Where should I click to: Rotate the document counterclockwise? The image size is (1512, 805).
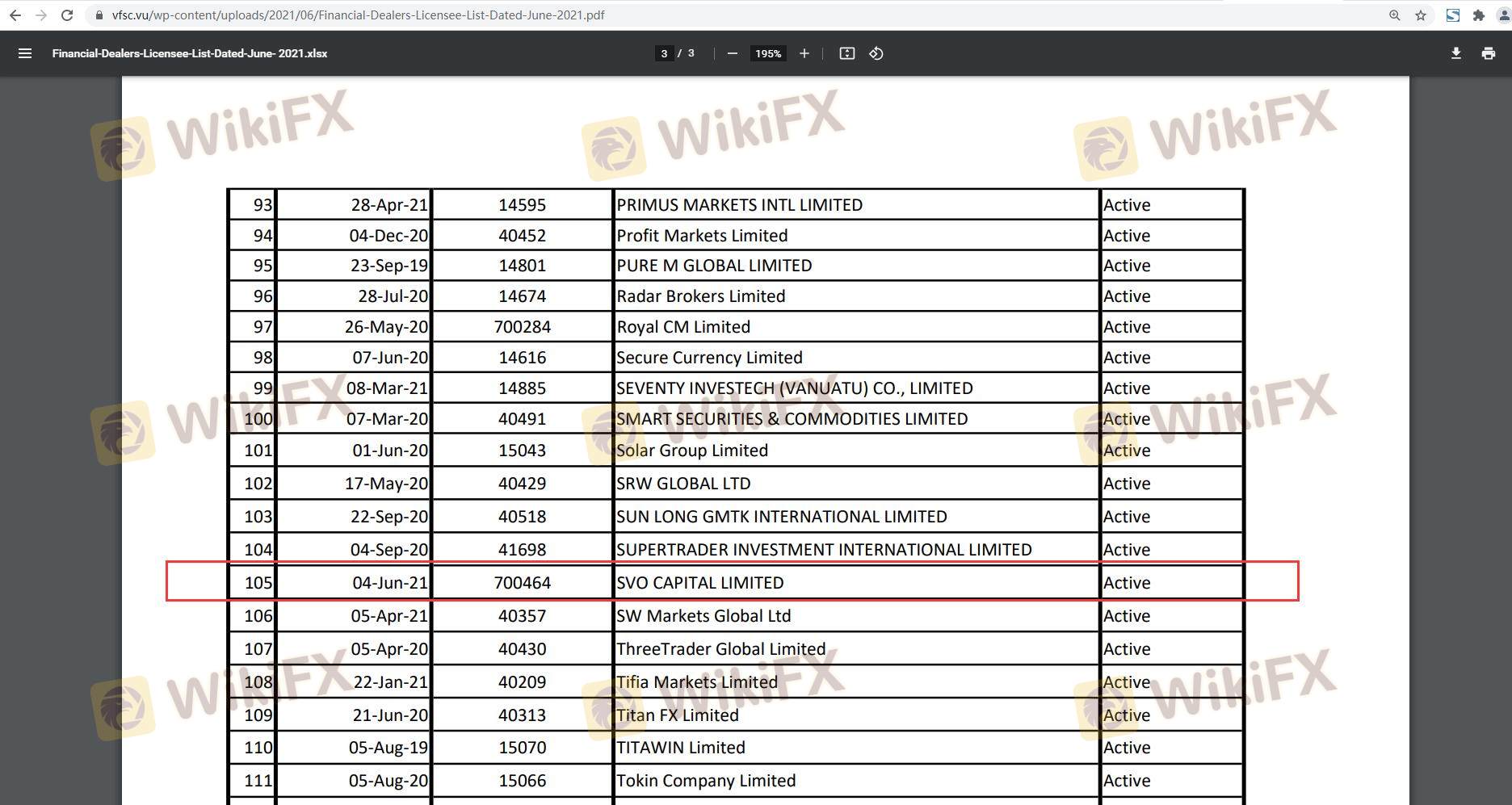876,53
